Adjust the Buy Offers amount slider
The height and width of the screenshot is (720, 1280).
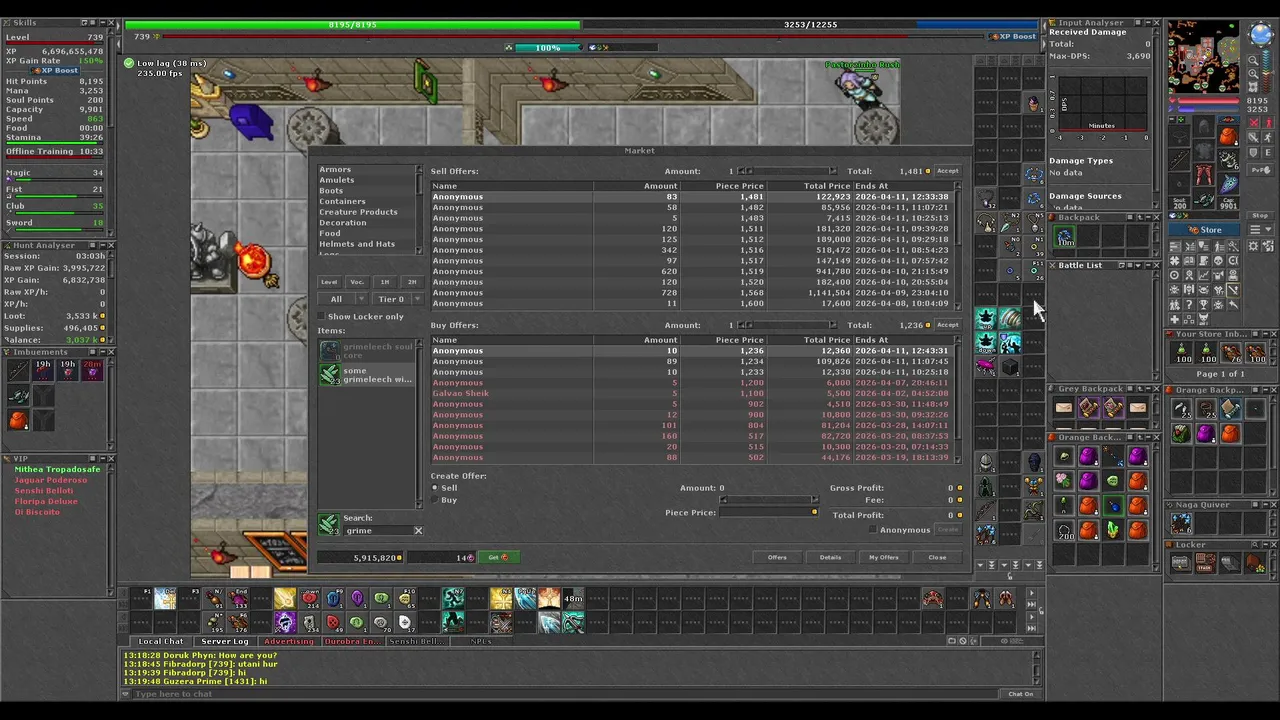[787, 325]
